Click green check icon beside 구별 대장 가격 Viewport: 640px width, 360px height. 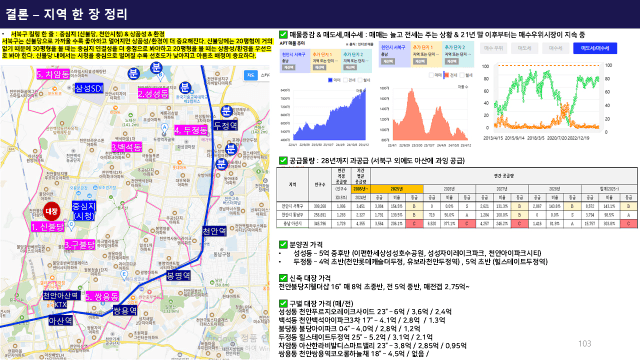click(283, 303)
